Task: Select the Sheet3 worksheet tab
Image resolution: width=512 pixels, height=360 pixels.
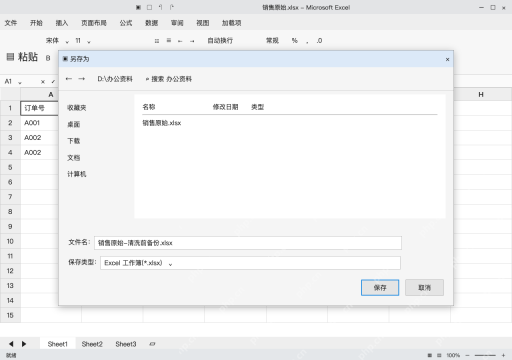Action: coord(126,344)
